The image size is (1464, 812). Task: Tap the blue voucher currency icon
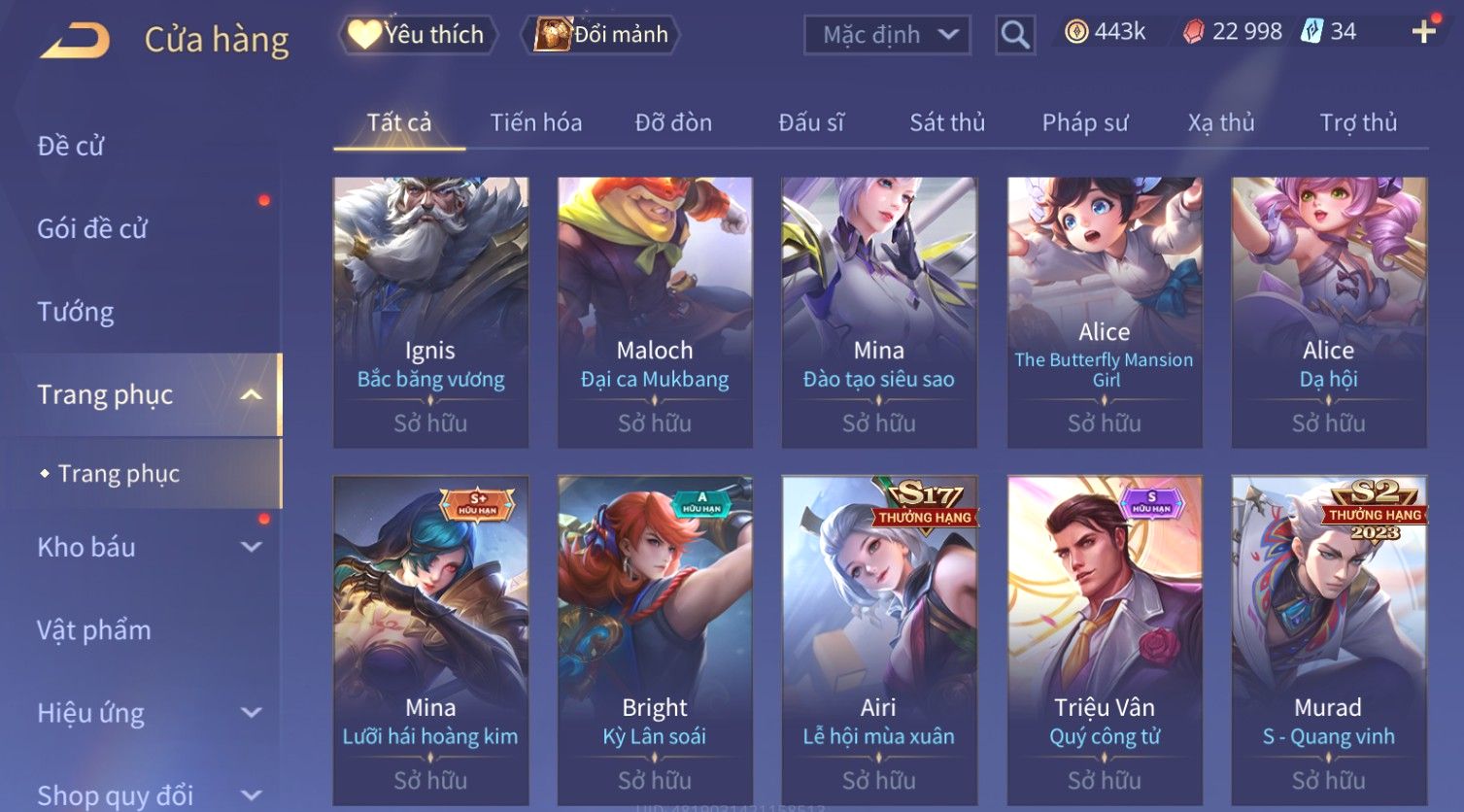1311,32
